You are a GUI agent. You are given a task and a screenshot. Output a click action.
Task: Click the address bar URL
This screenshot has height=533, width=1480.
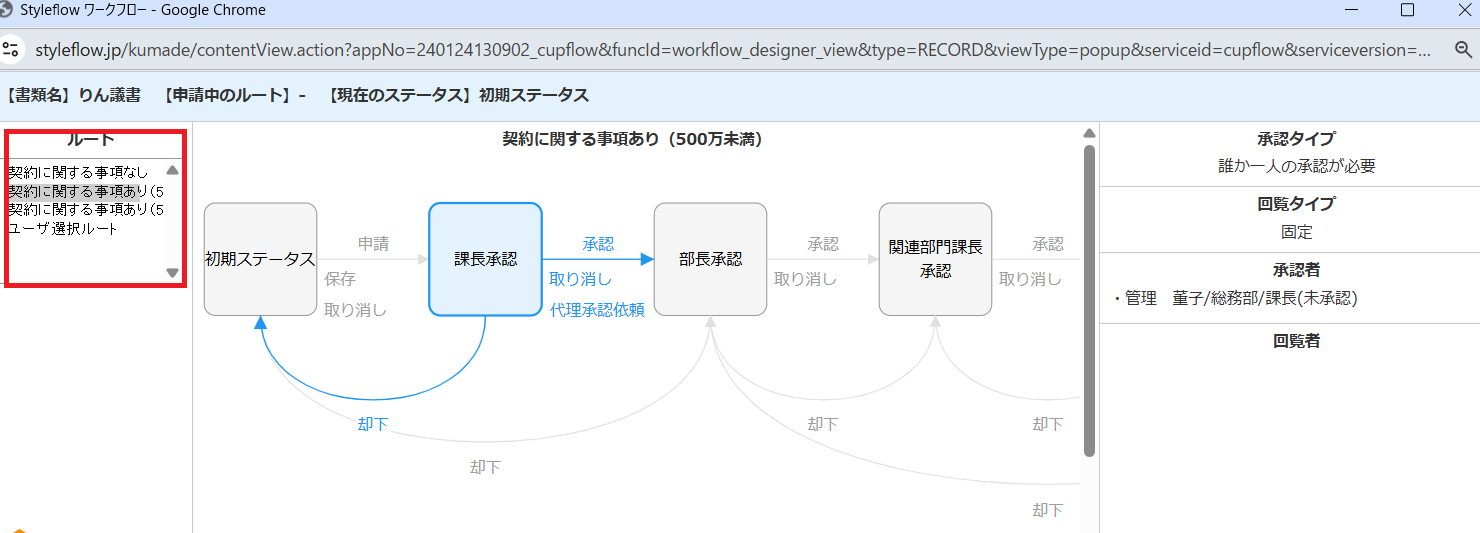(x=733, y=49)
